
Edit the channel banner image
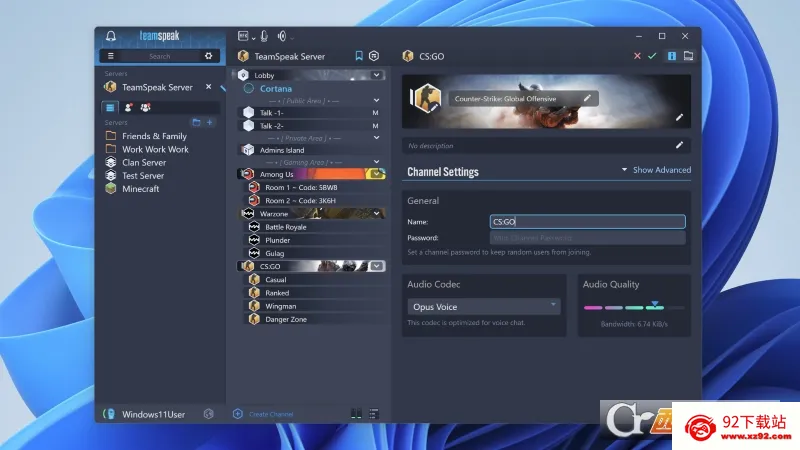click(679, 117)
